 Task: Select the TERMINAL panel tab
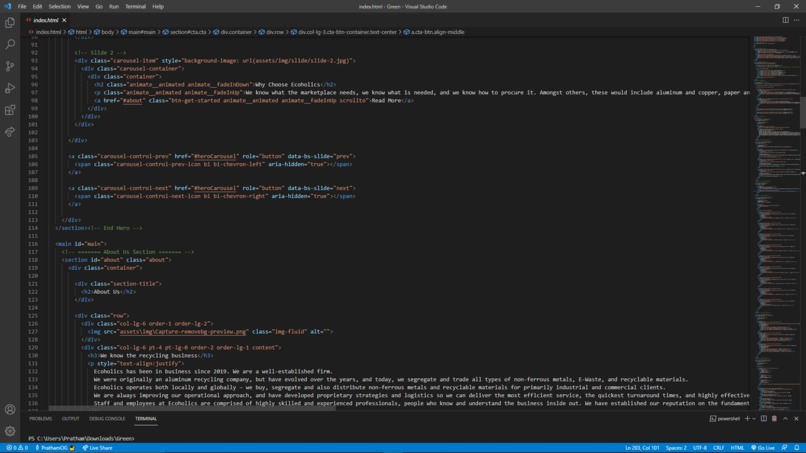146,419
